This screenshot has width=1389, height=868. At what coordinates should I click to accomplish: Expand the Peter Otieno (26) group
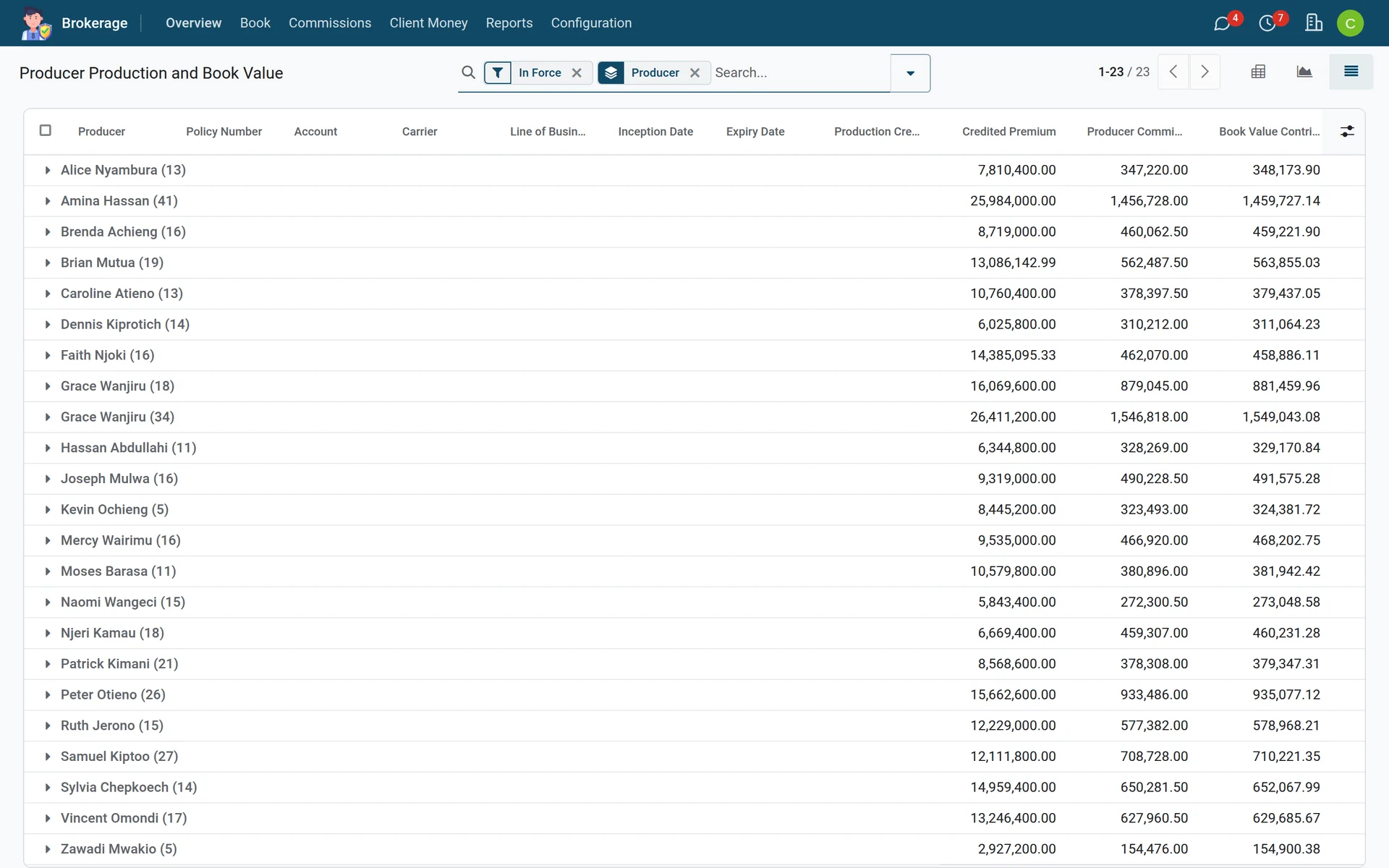[x=48, y=694]
